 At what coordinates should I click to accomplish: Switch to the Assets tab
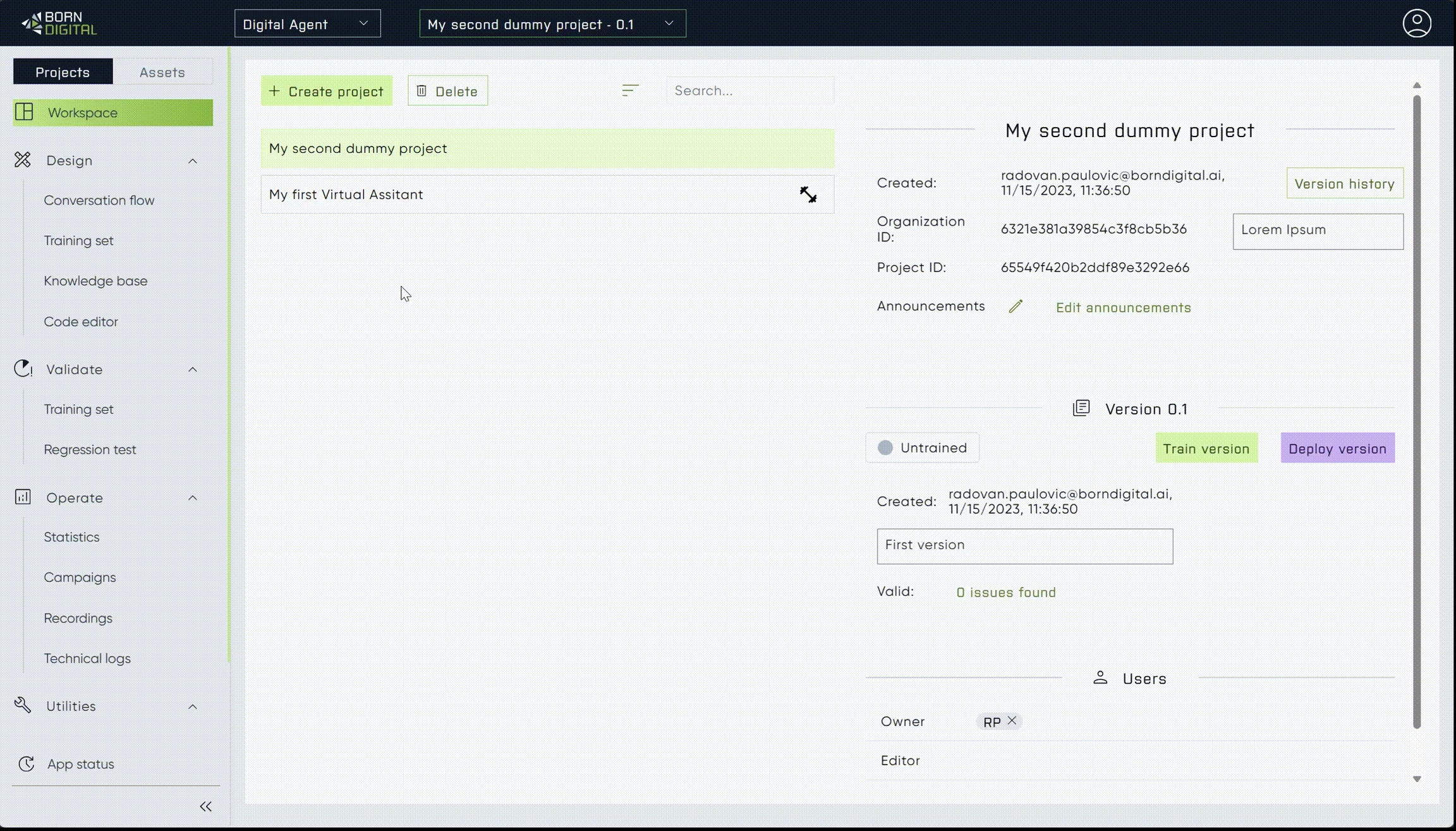coord(162,72)
